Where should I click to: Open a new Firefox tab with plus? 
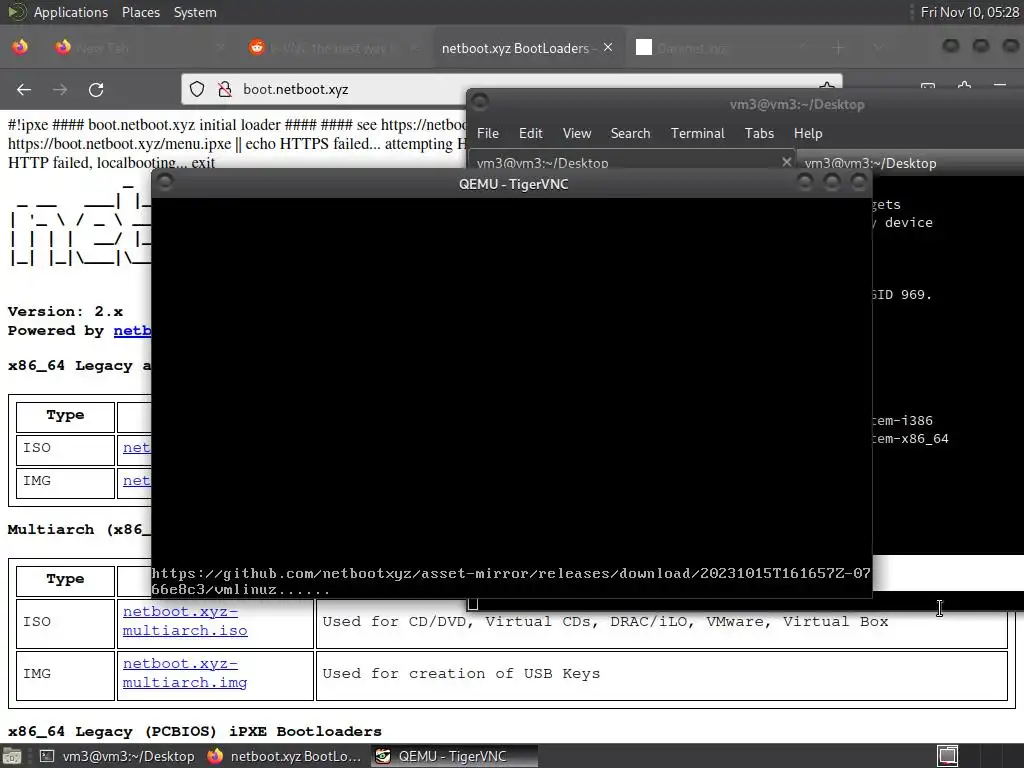839,48
